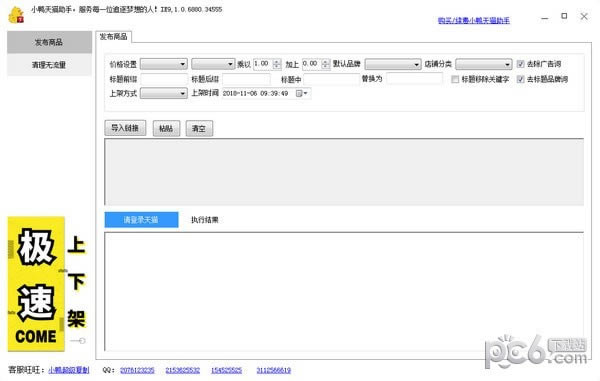Image resolution: width=600 pixels, height=381 pixels.
Task: Click inside the gray link list area
Action: point(344,172)
